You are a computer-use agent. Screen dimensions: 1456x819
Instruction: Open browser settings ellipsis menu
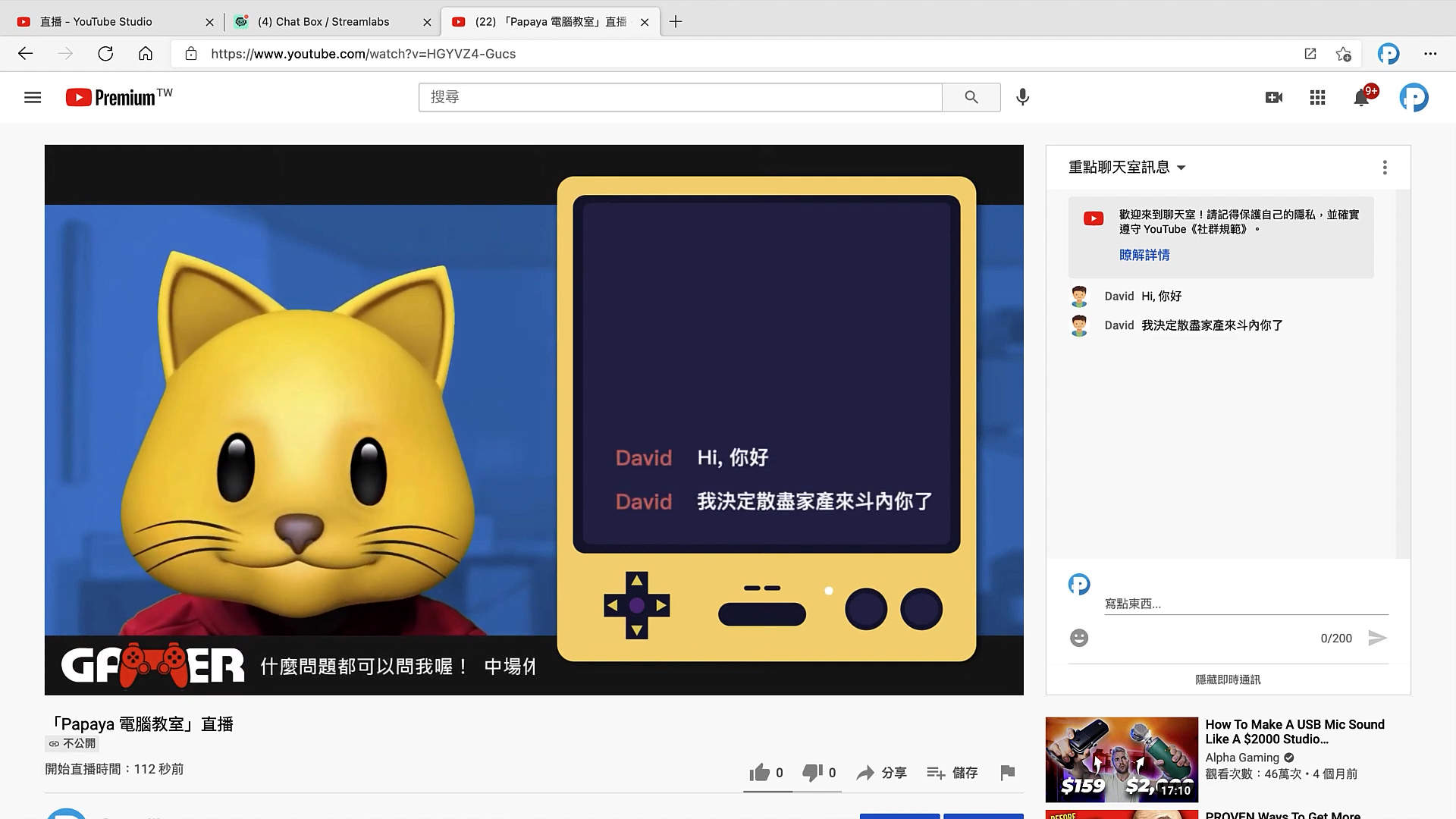click(1429, 53)
